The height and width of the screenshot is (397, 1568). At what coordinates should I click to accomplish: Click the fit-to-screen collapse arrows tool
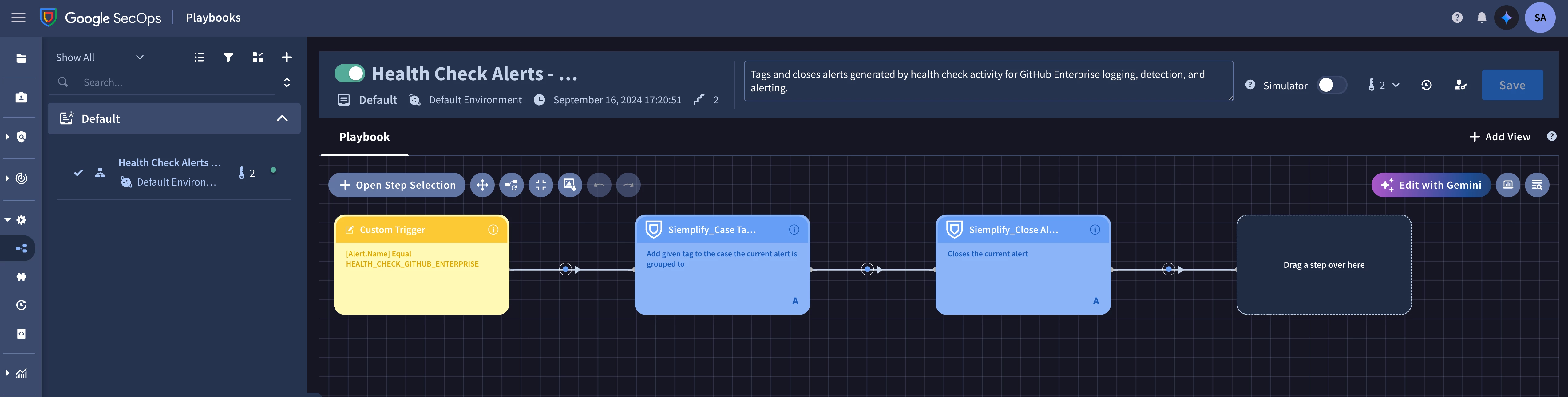540,185
